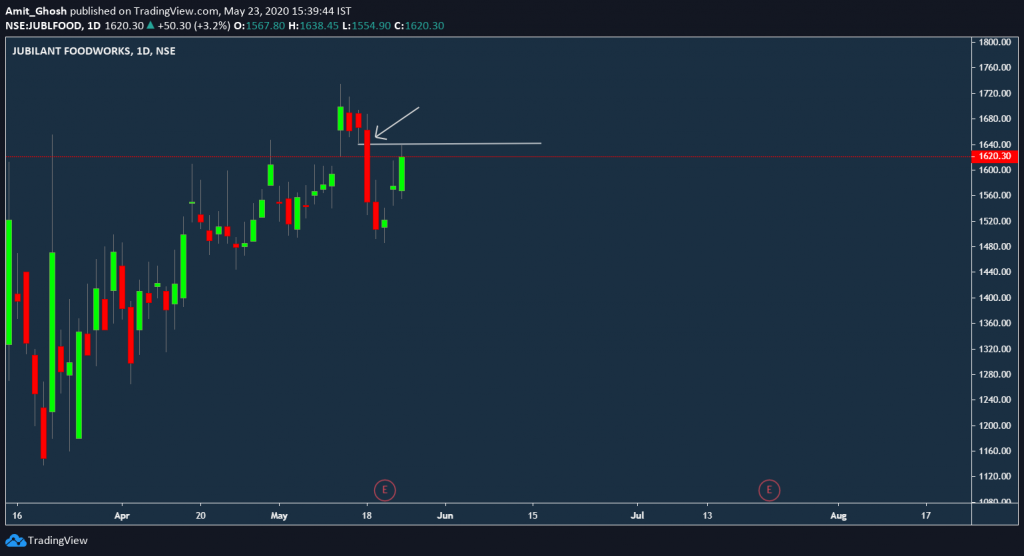Click the 1480.00 price axis label
1024x556 pixels.
pos(995,246)
